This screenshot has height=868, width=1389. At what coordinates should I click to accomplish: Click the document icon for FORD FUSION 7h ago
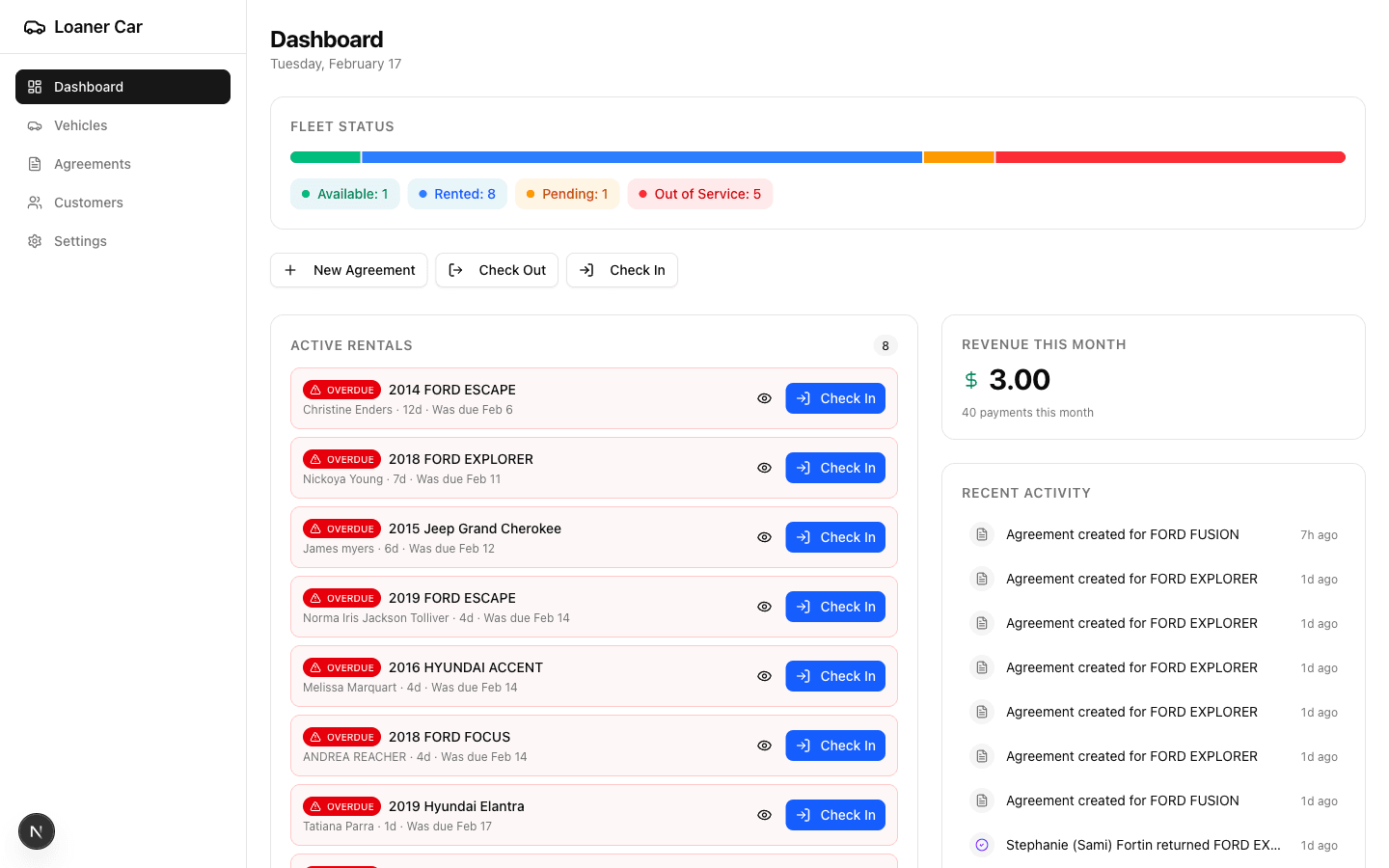click(982, 534)
